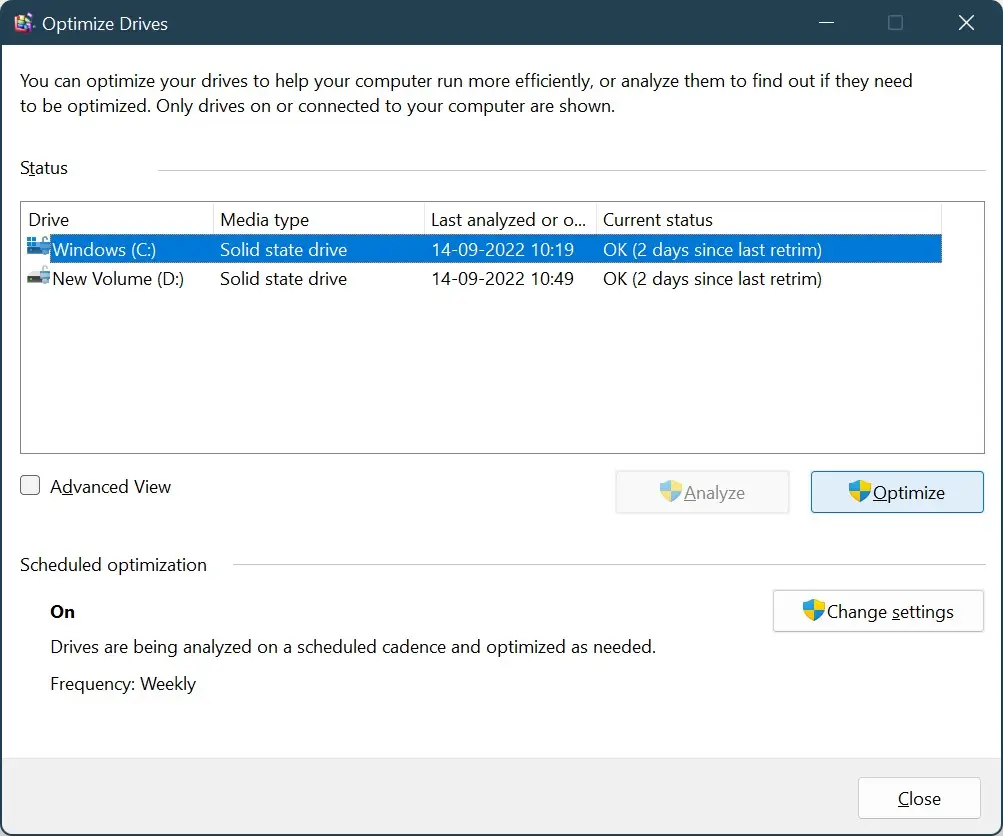Sort by the Drive column header
This screenshot has height=836, width=1003.
click(117, 219)
